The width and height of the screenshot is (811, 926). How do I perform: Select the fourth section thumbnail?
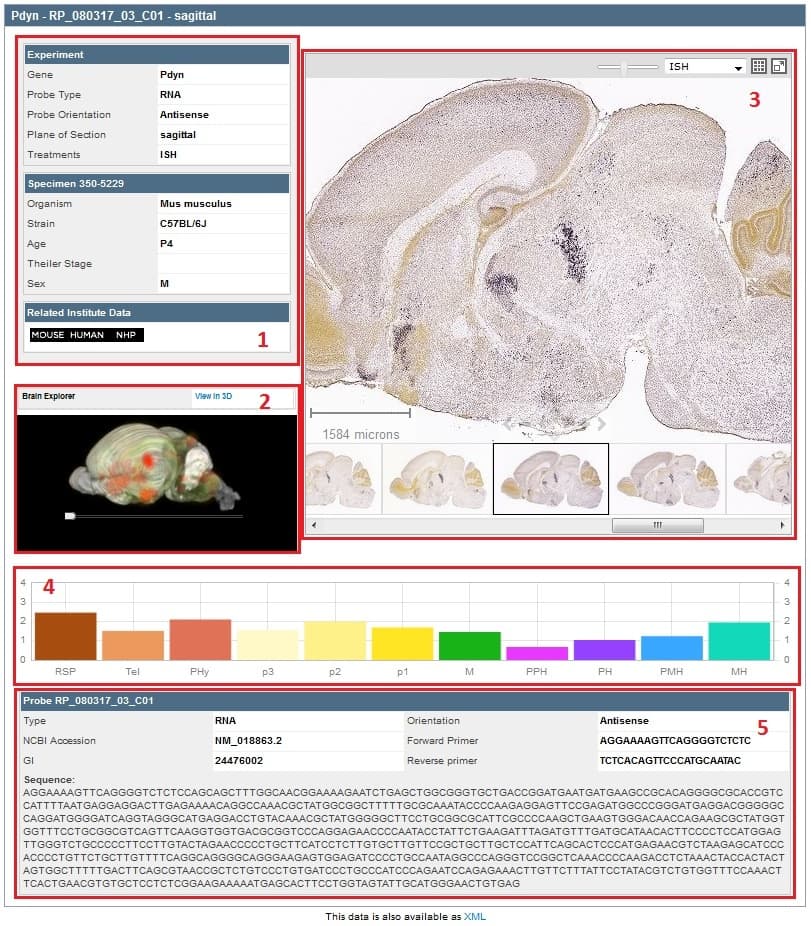point(667,479)
